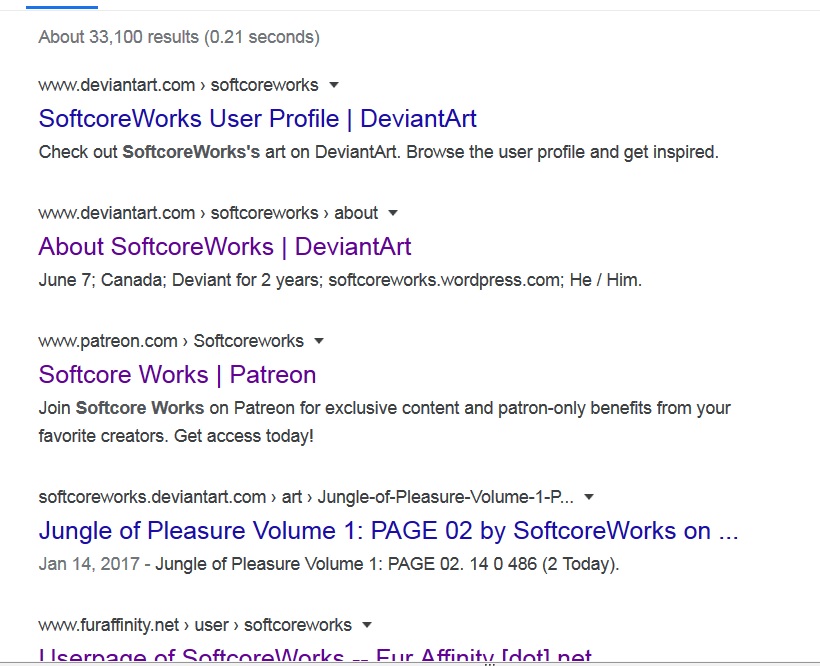Click the www.furaffinity.net › user › softcoreworks URL

(x=195, y=625)
